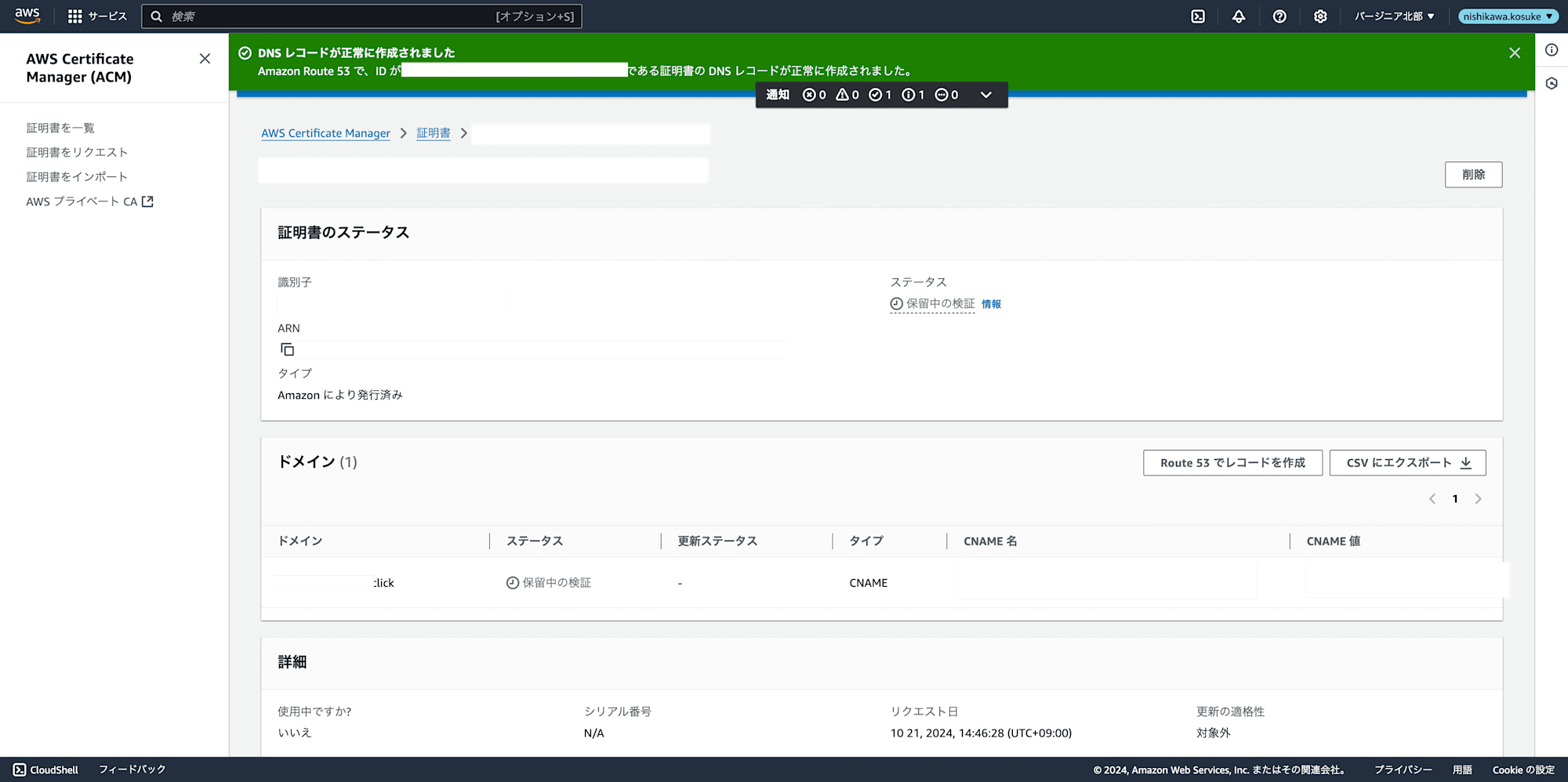Open the 情報 link beside status
The height and width of the screenshot is (782, 1568).
tap(991, 304)
